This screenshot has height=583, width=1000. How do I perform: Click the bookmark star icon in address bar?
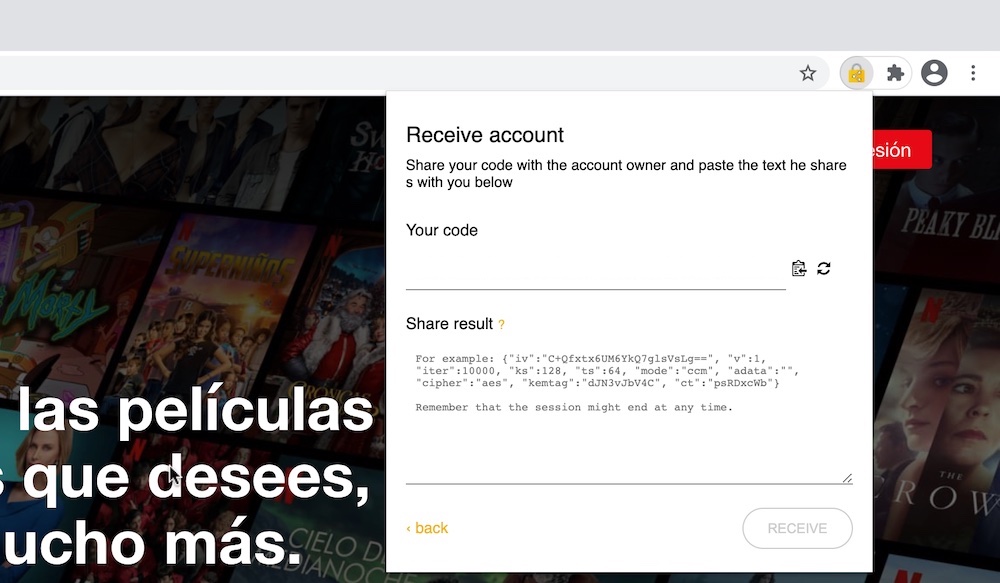tap(808, 73)
